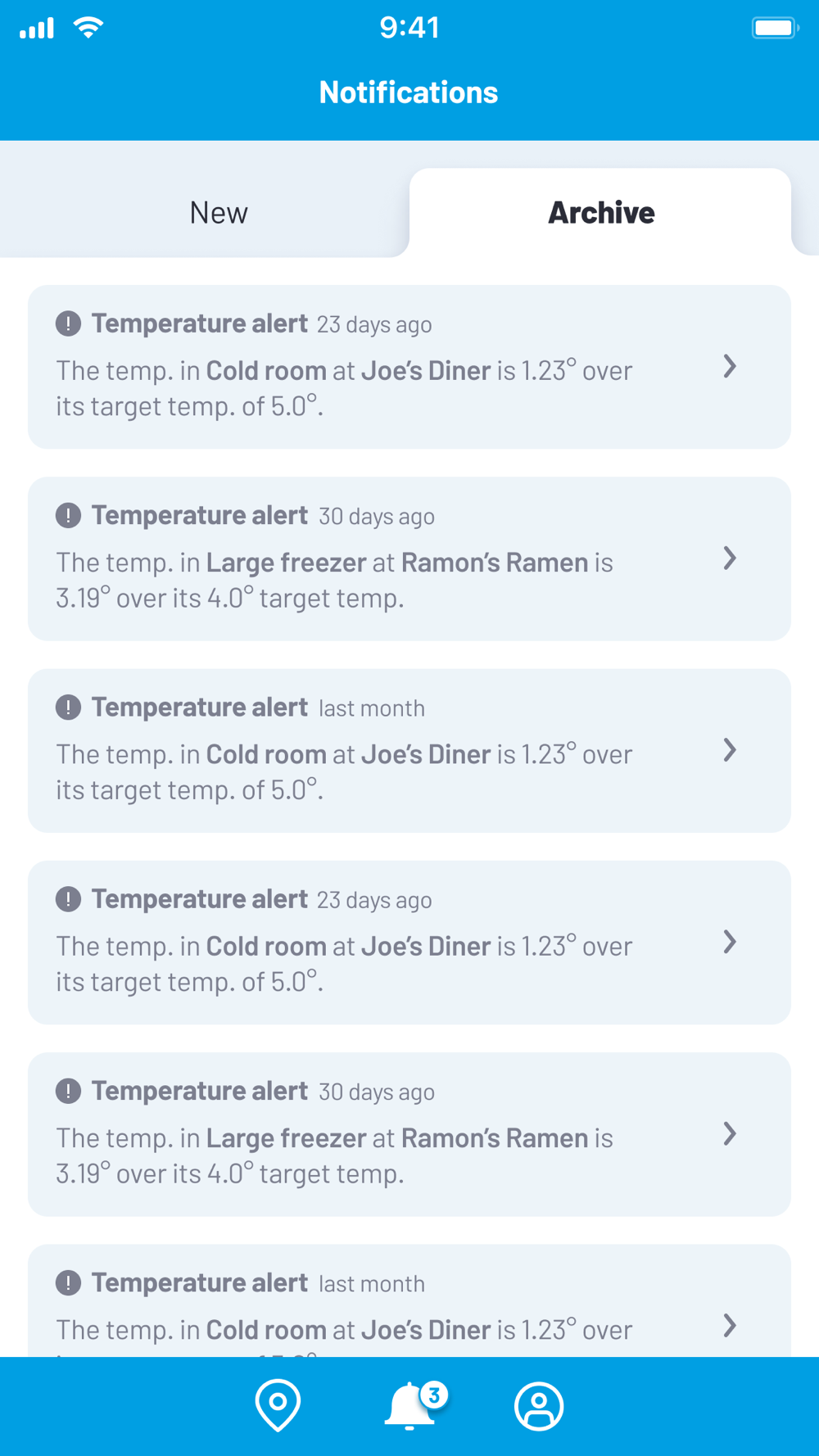Tap the notifications bell icon
Screen dimensions: 819x1456
coord(409,1406)
